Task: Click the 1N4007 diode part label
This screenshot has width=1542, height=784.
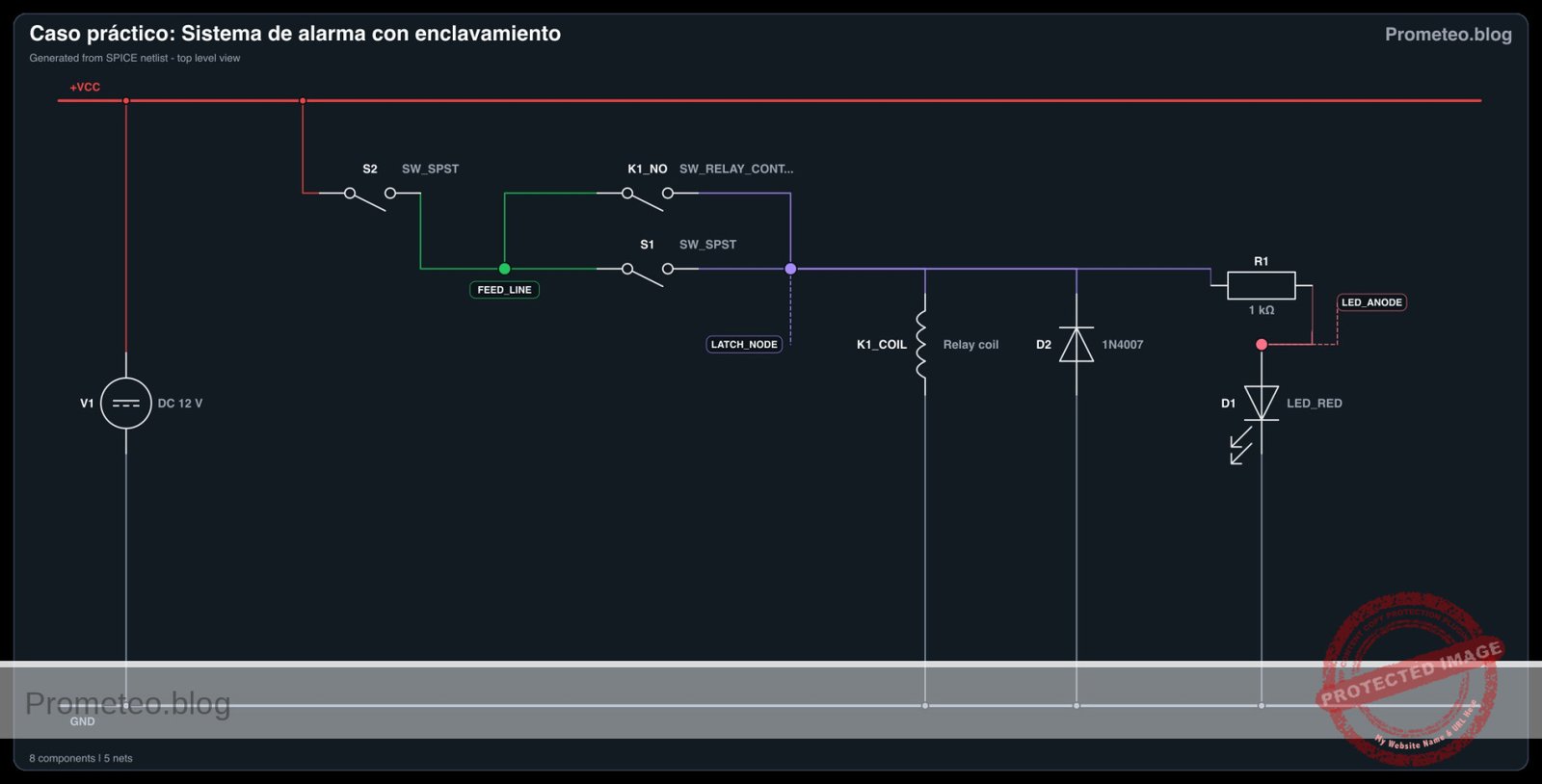Action: [x=1123, y=345]
